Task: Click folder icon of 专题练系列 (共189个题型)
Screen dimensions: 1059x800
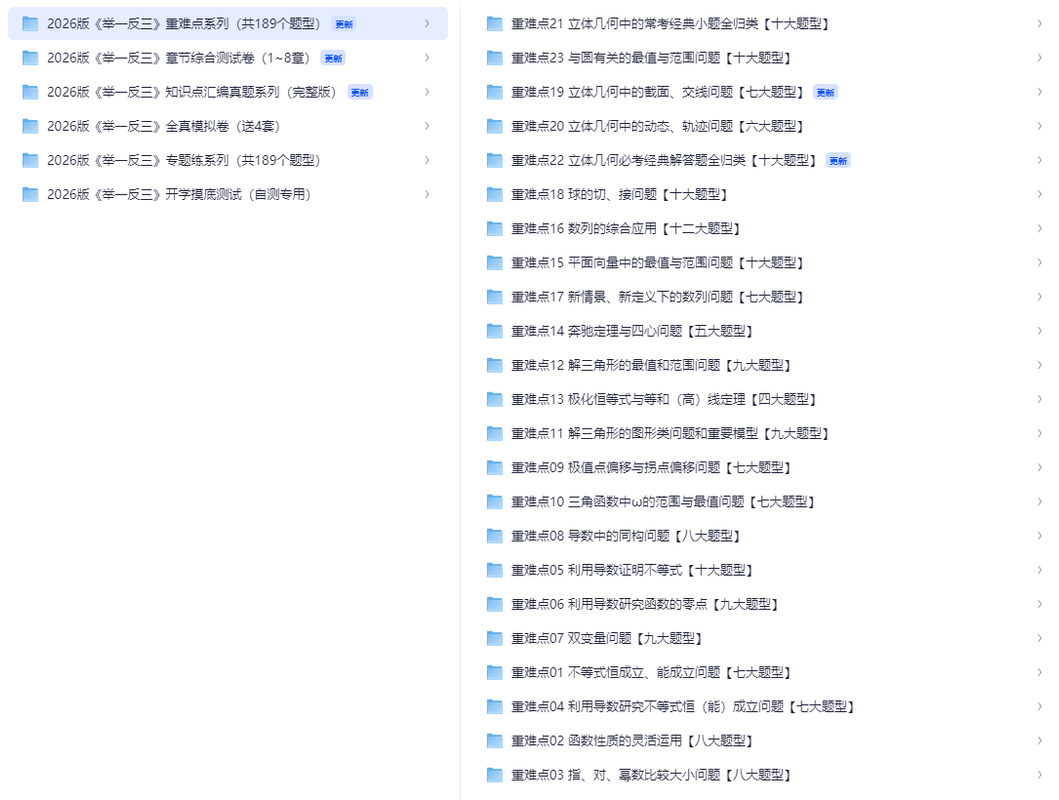Action: point(30,160)
